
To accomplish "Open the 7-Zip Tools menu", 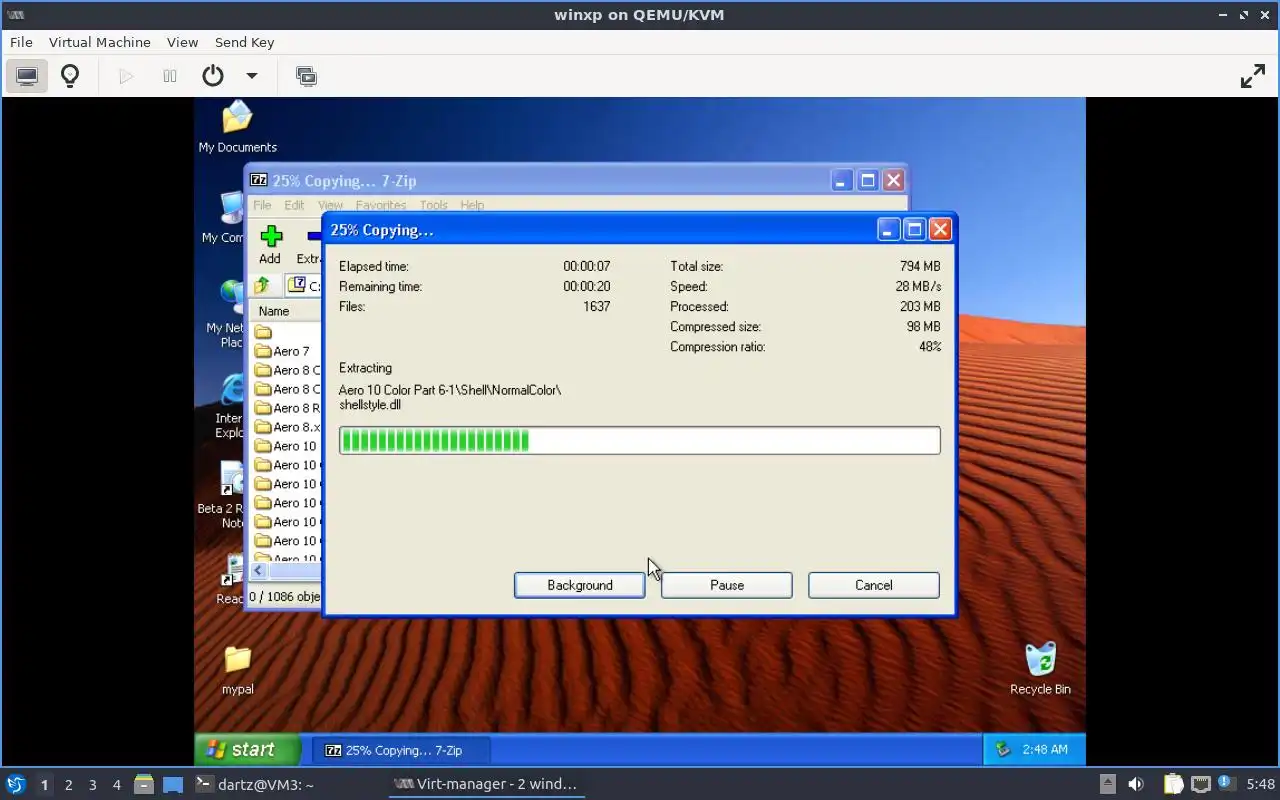I will pyautogui.click(x=433, y=205).
